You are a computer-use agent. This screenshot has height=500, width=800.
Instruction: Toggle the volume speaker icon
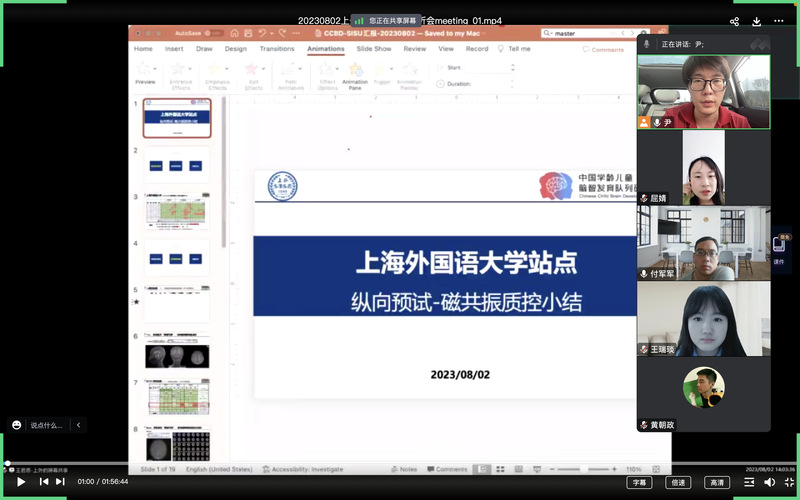pyautogui.click(x=769, y=481)
